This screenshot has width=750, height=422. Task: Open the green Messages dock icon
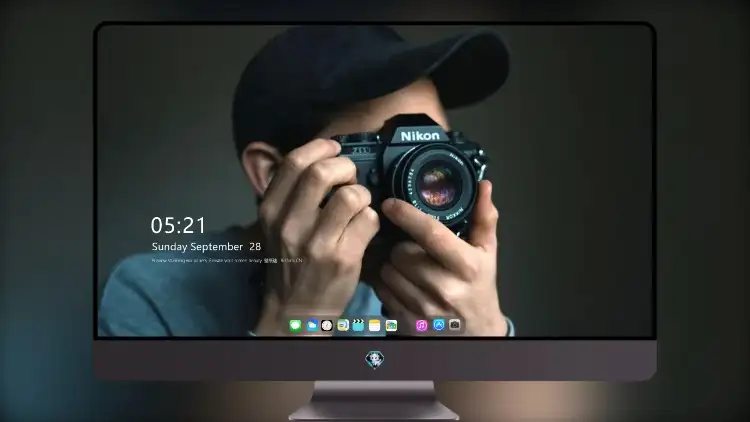[296, 326]
